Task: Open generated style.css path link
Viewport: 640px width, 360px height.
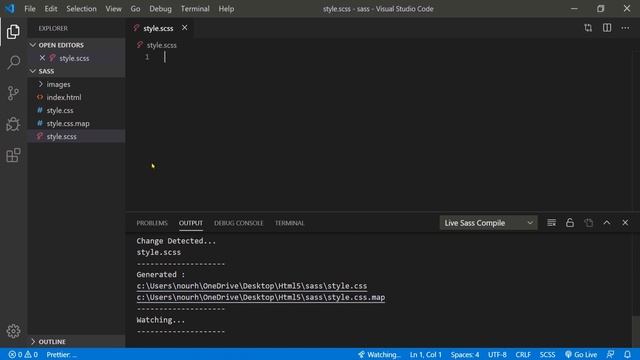Action: click(251, 286)
